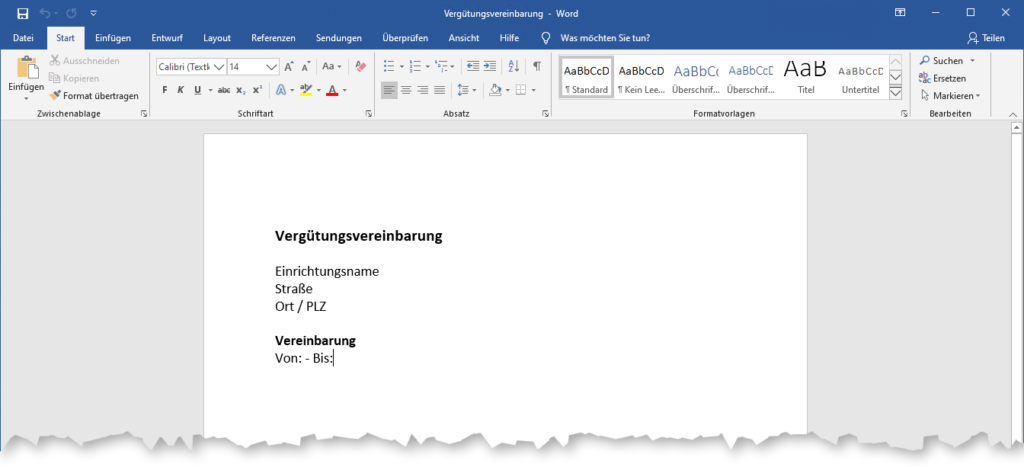This screenshot has width=1024, height=467.
Task: Open the Überprüfen tab
Action: pyautogui.click(x=405, y=38)
